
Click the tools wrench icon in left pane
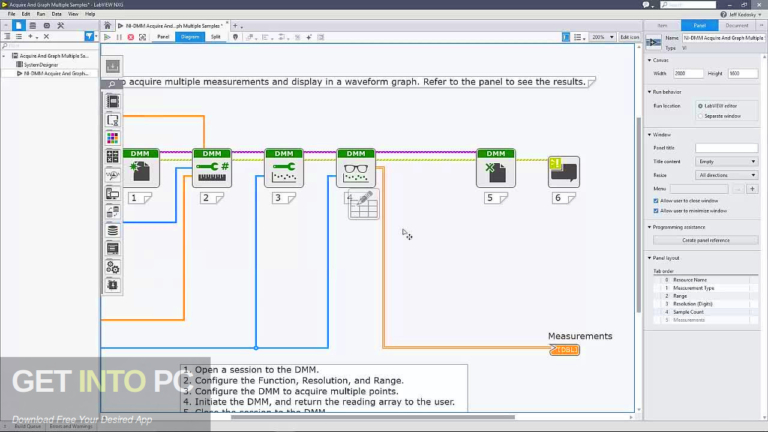point(61,25)
